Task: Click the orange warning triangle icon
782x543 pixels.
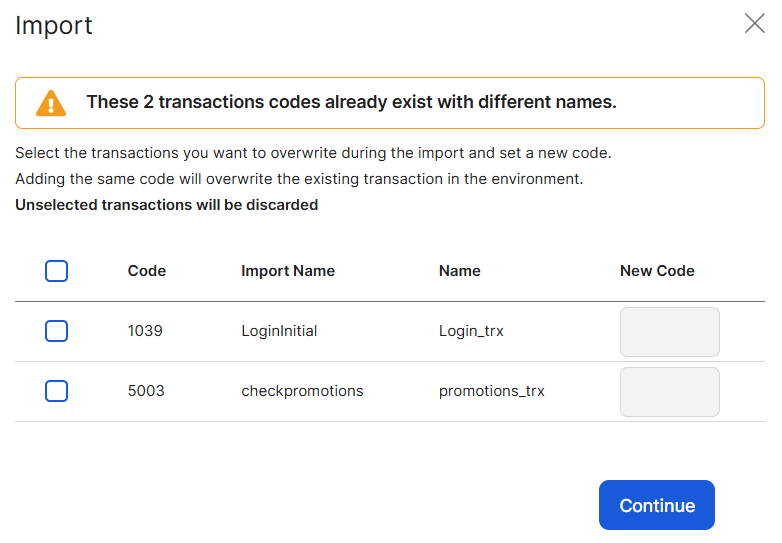Action: point(50,103)
